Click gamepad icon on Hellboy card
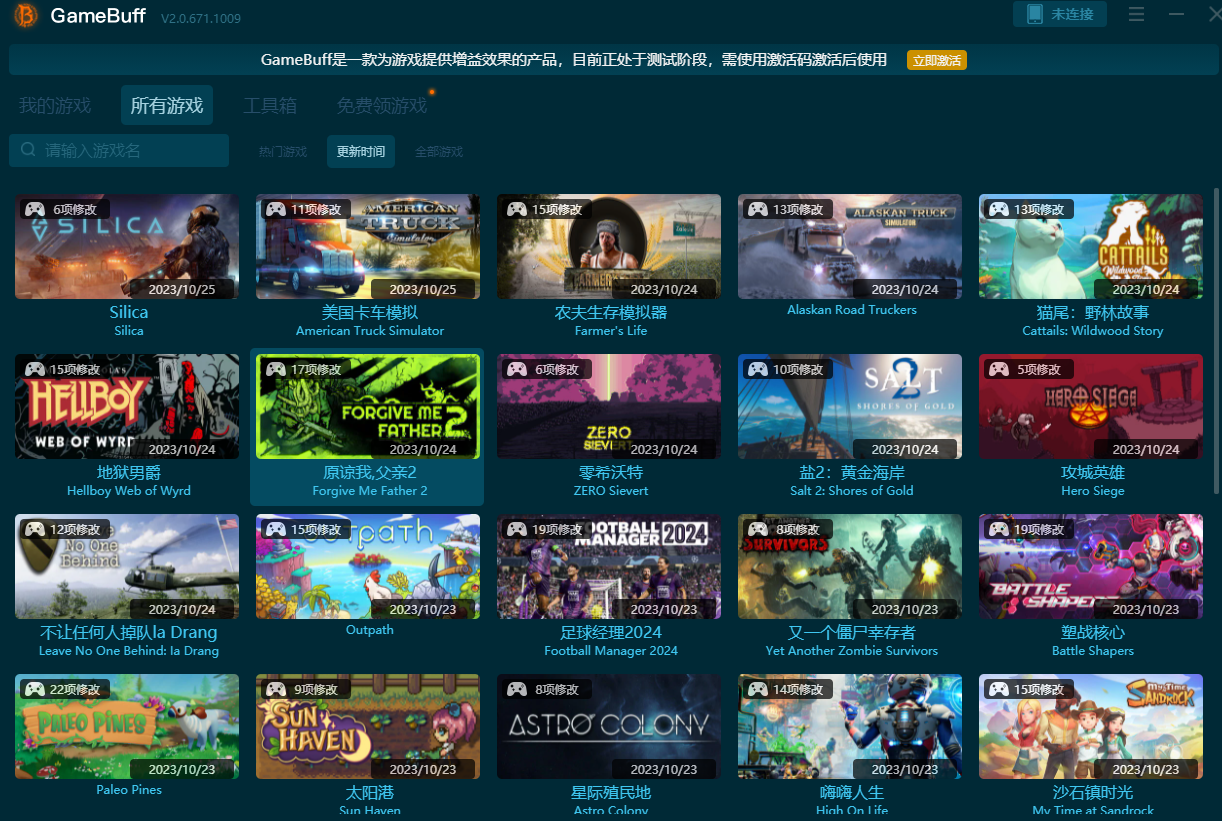 click(x=35, y=369)
